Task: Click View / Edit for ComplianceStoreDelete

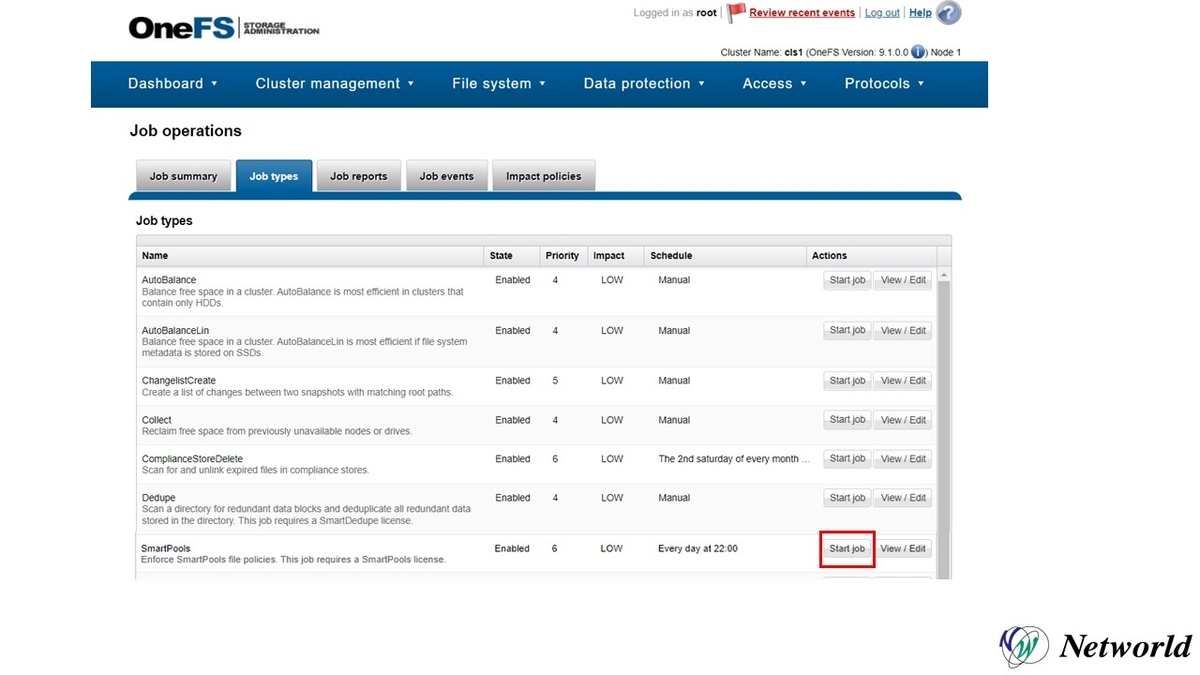Action: (x=903, y=459)
